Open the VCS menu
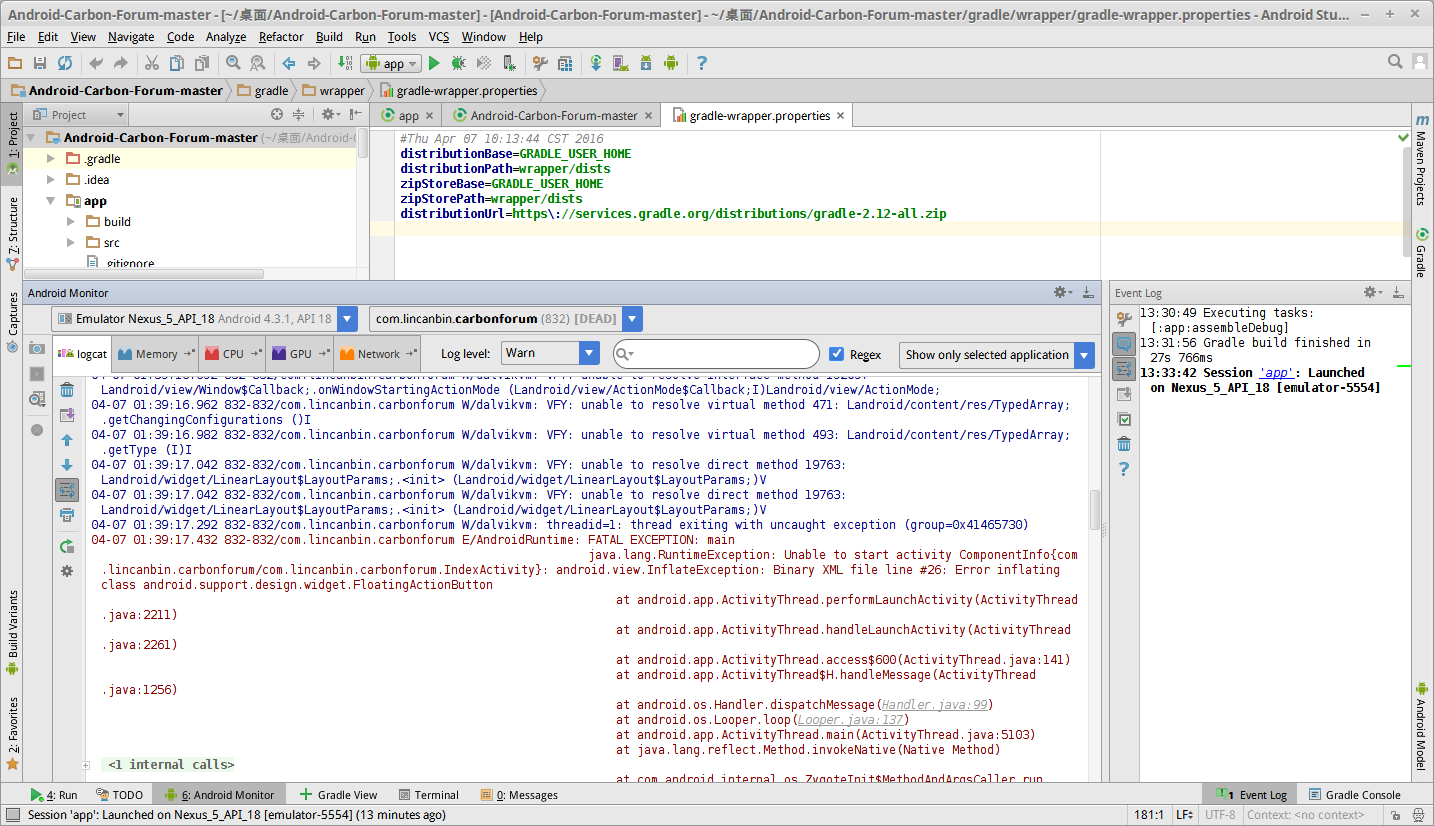The width and height of the screenshot is (1434, 826). [439, 37]
